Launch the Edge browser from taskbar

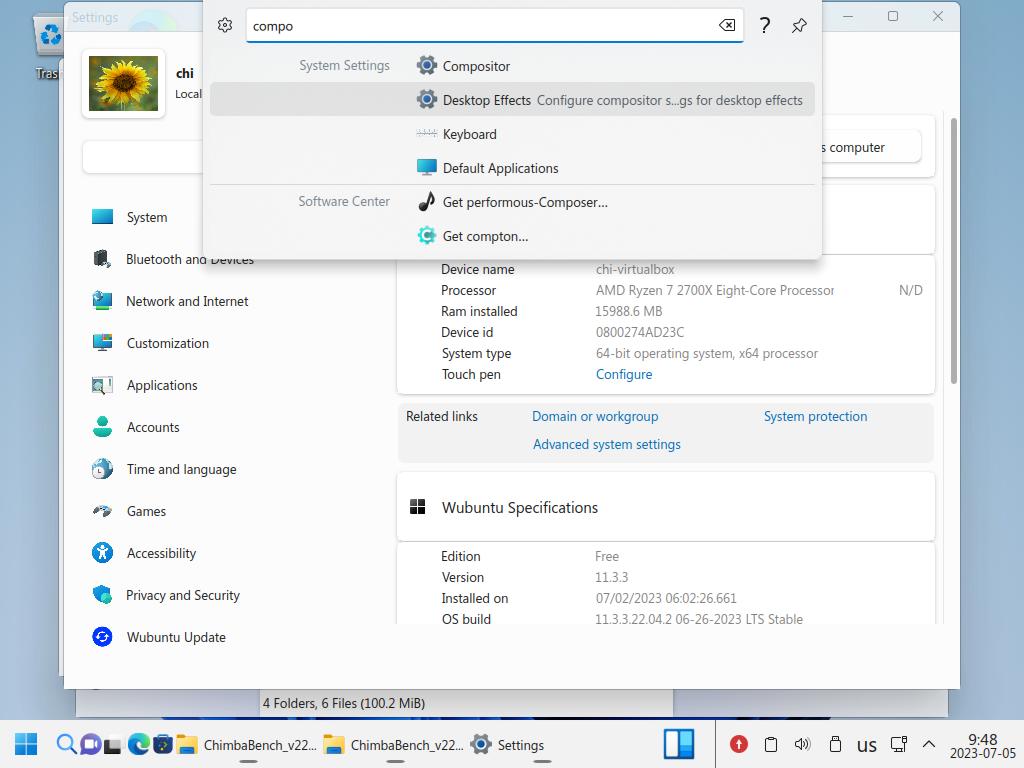pos(138,744)
